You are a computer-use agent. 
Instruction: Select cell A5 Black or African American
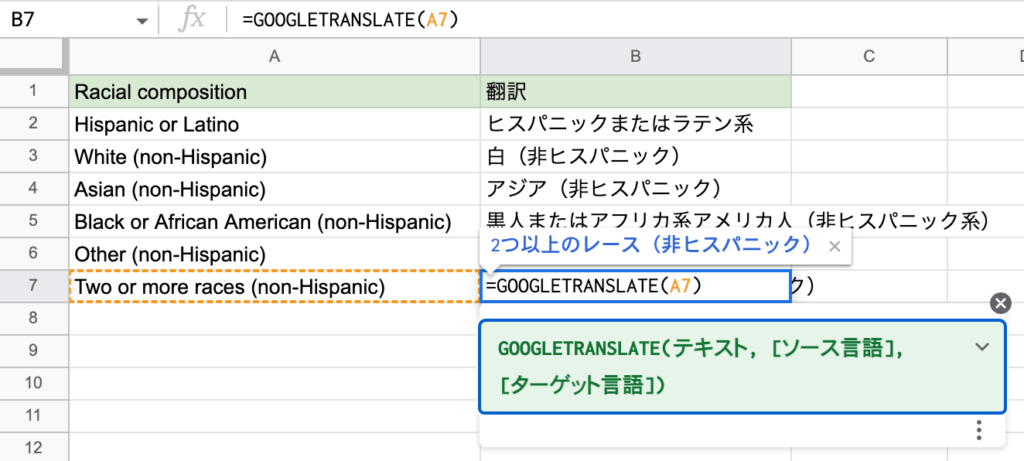274,222
